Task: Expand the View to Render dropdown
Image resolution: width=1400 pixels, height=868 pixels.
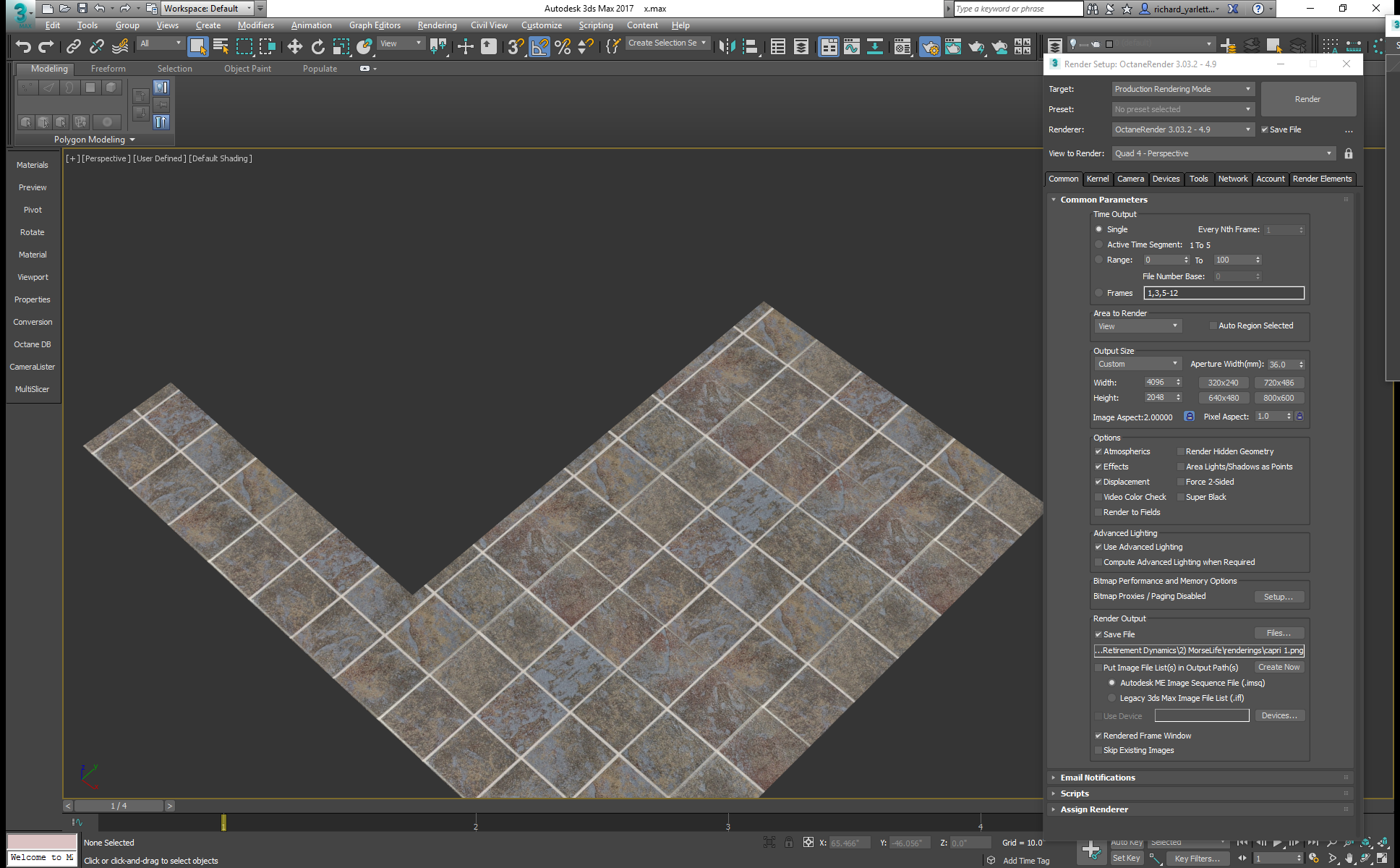Action: coord(1223,153)
